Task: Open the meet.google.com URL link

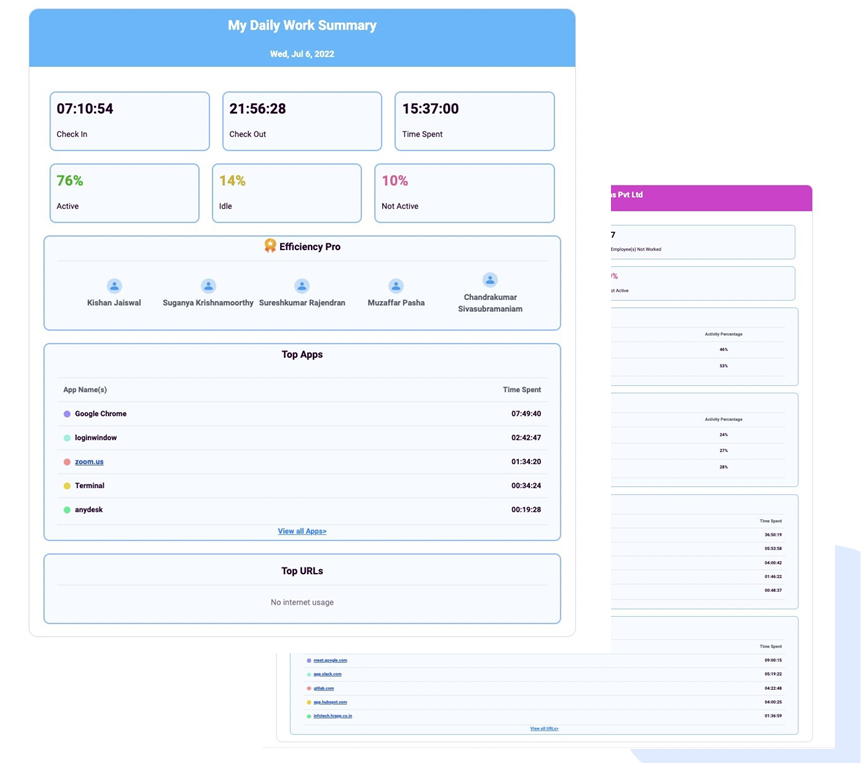Action: point(330,660)
